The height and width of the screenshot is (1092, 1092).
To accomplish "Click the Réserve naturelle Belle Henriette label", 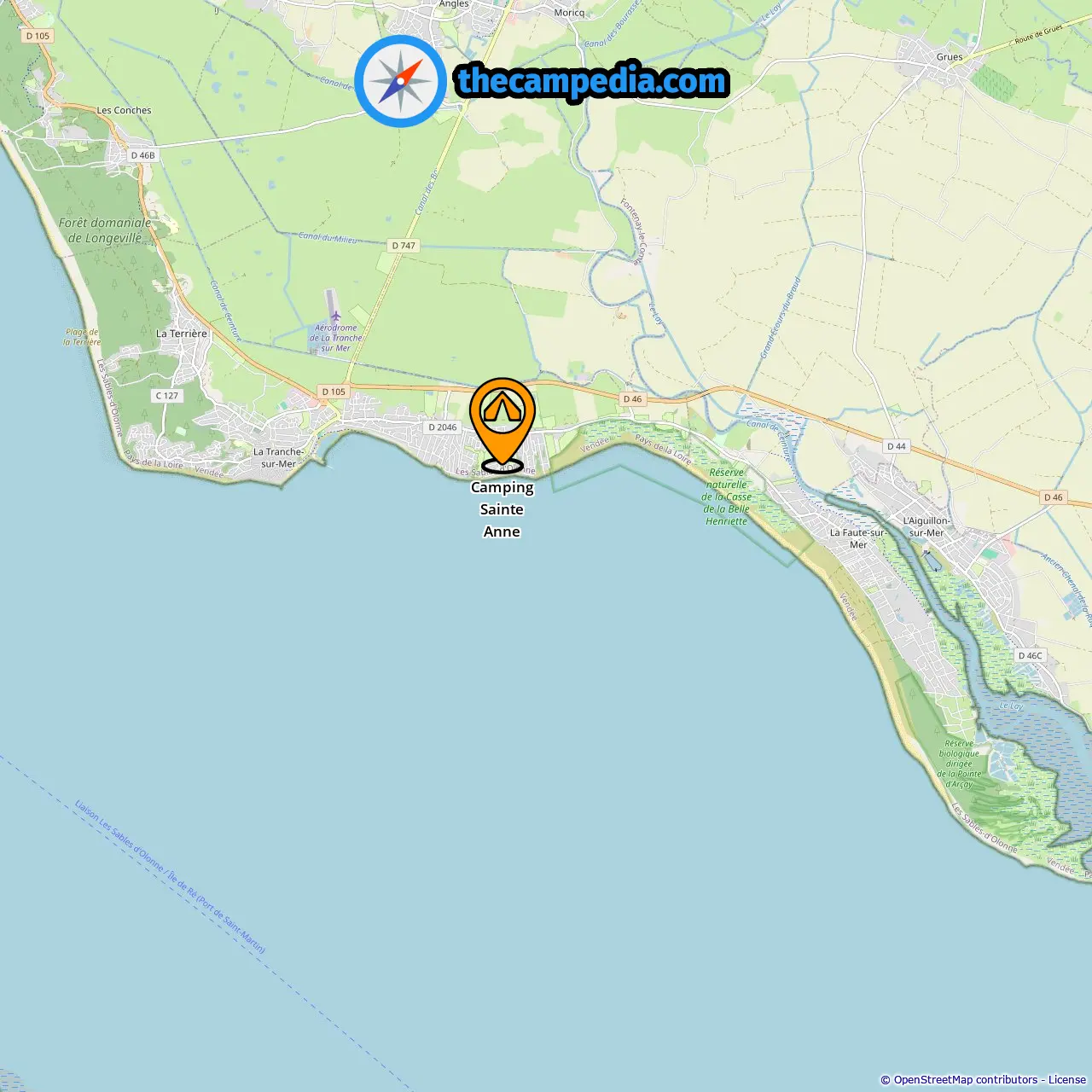I will [x=727, y=497].
